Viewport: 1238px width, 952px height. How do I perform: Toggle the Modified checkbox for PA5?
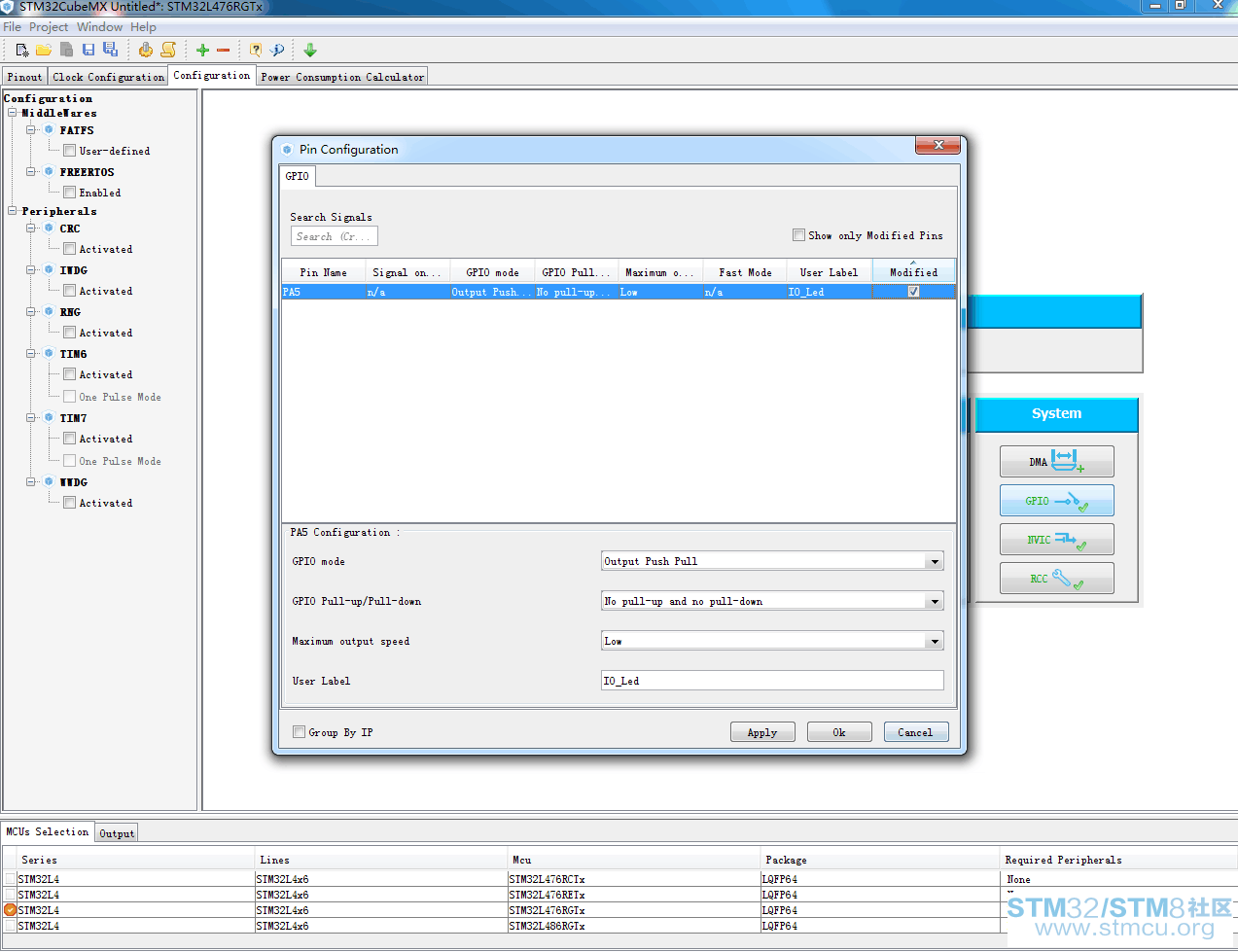(913, 291)
